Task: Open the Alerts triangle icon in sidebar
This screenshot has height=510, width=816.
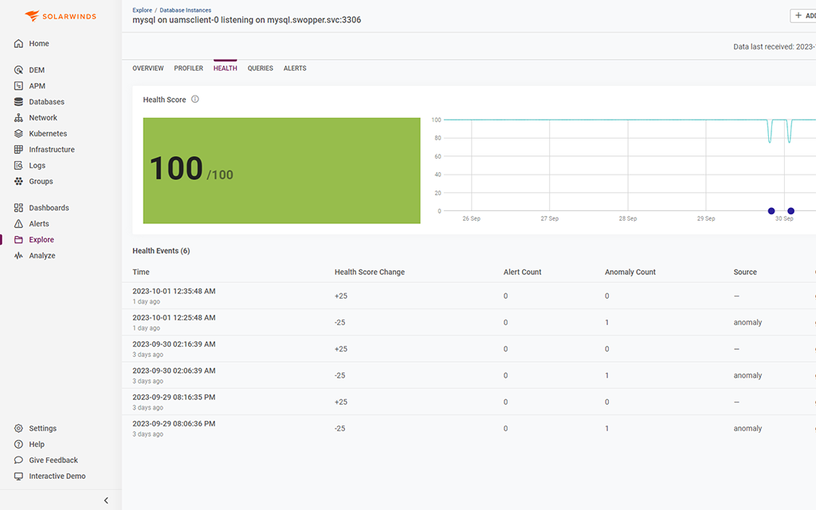Action: click(x=19, y=224)
